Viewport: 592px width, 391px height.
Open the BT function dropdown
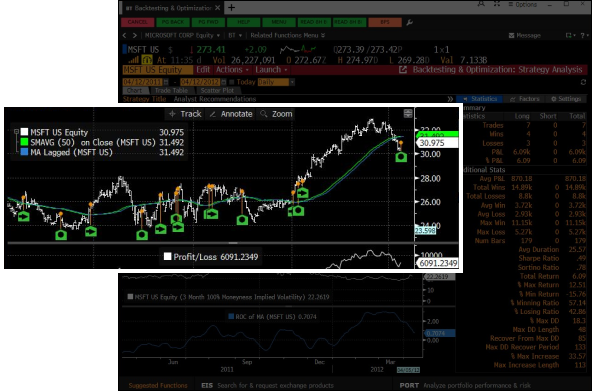[235, 35]
